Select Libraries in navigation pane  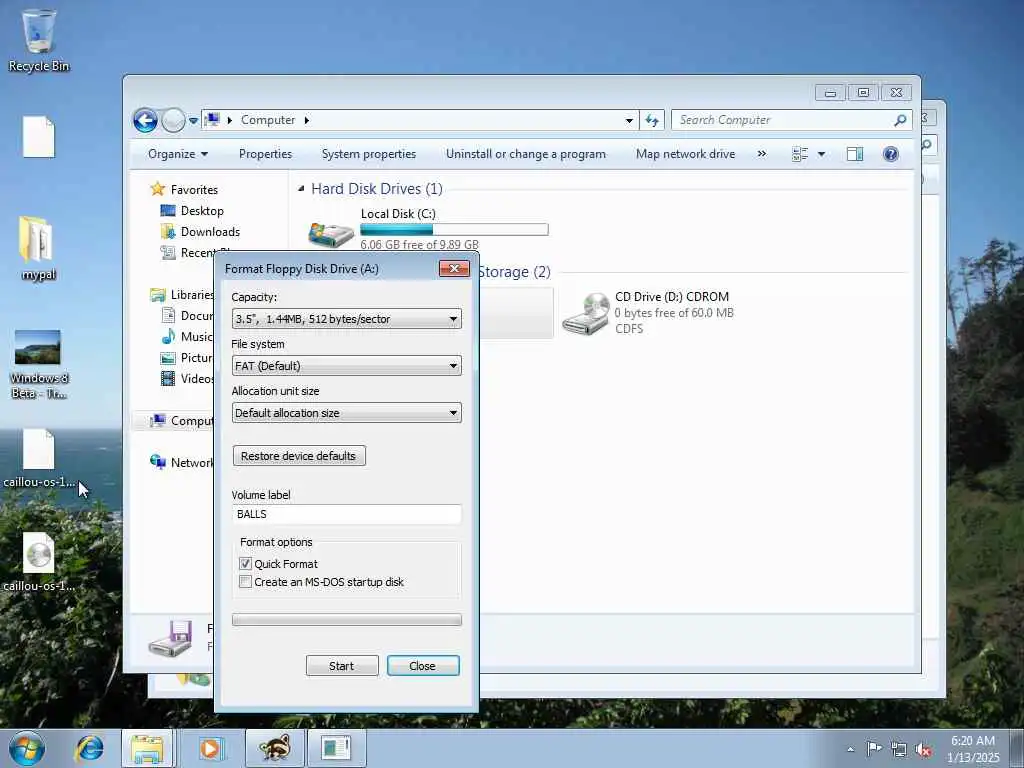tap(191, 295)
